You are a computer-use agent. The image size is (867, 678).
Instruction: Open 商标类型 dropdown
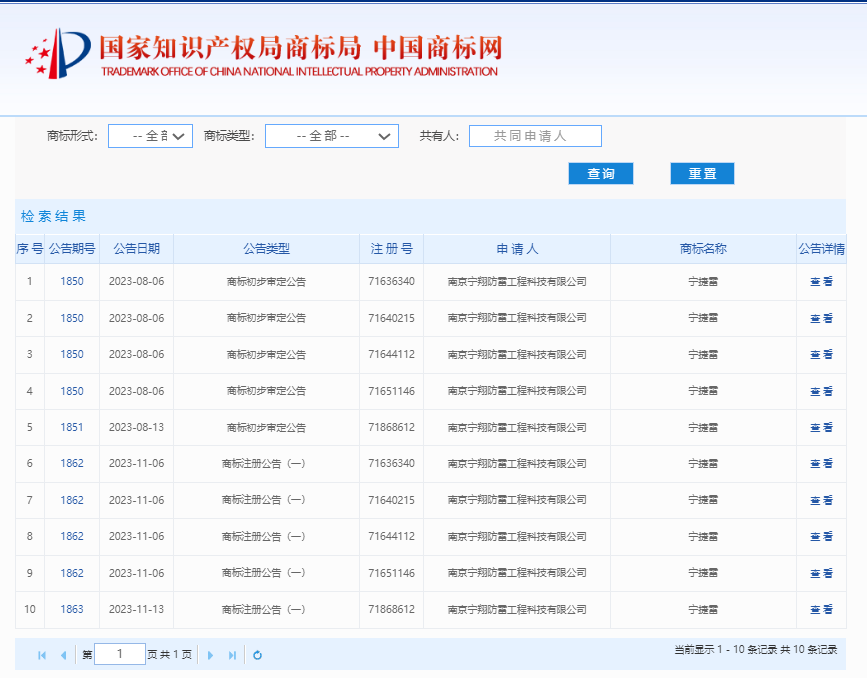click(x=332, y=136)
